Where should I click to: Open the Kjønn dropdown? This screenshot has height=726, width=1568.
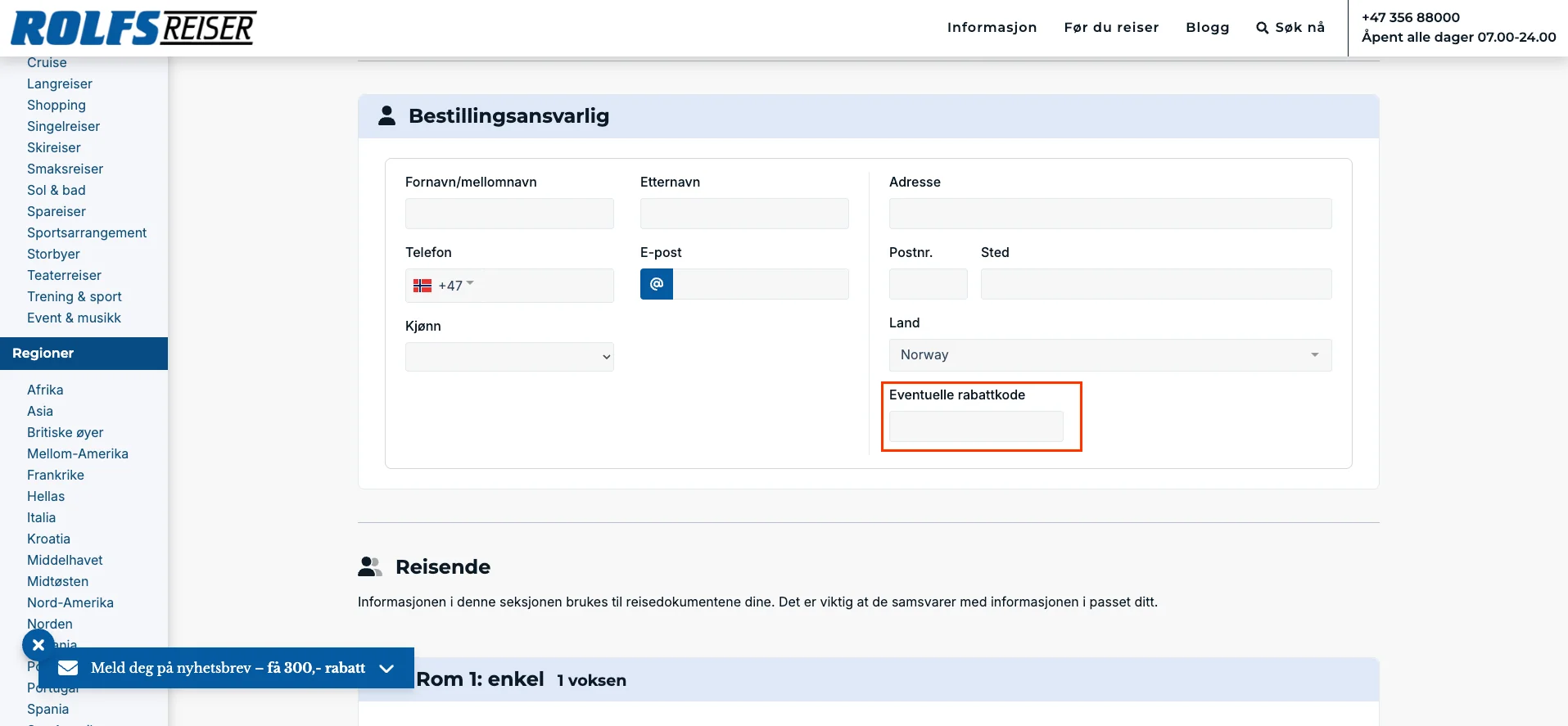pyautogui.click(x=509, y=357)
